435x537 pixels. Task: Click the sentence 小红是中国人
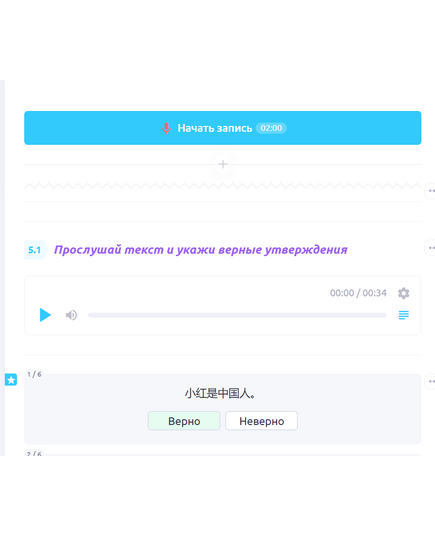pos(220,393)
